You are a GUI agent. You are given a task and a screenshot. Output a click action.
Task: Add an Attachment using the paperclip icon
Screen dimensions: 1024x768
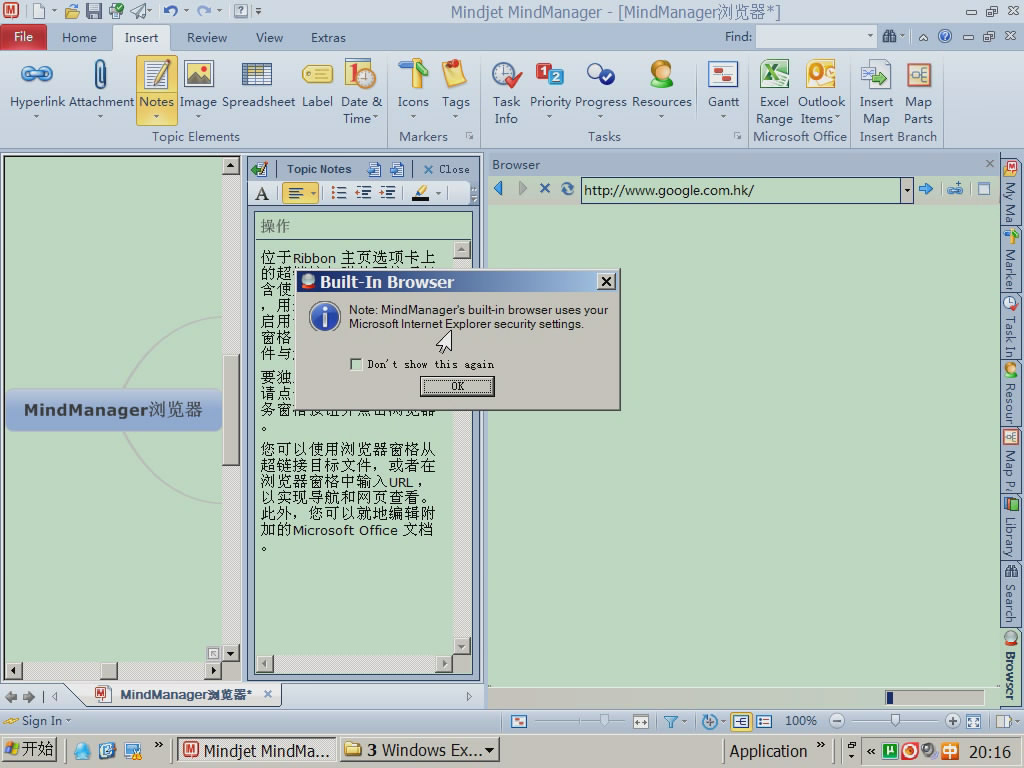tap(101, 83)
